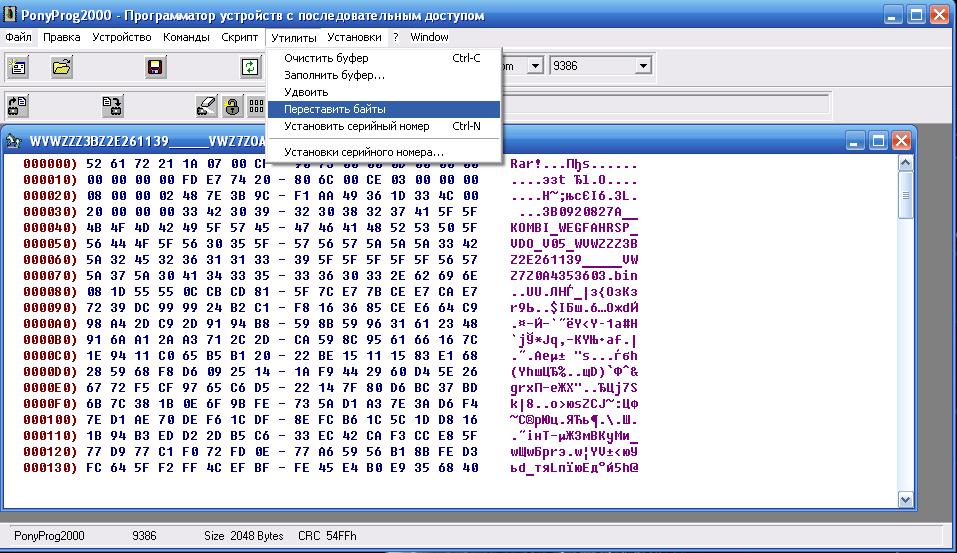Open the Команды menu
The width and height of the screenshot is (957, 553).
186,37
